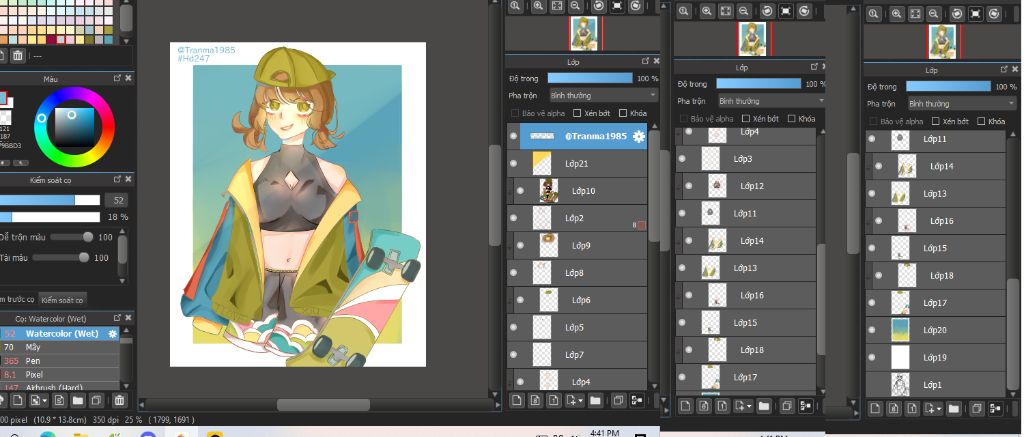This screenshot has width=1024, height=437.
Task: Add new color layer in left layer panel
Action: (x=517, y=400)
